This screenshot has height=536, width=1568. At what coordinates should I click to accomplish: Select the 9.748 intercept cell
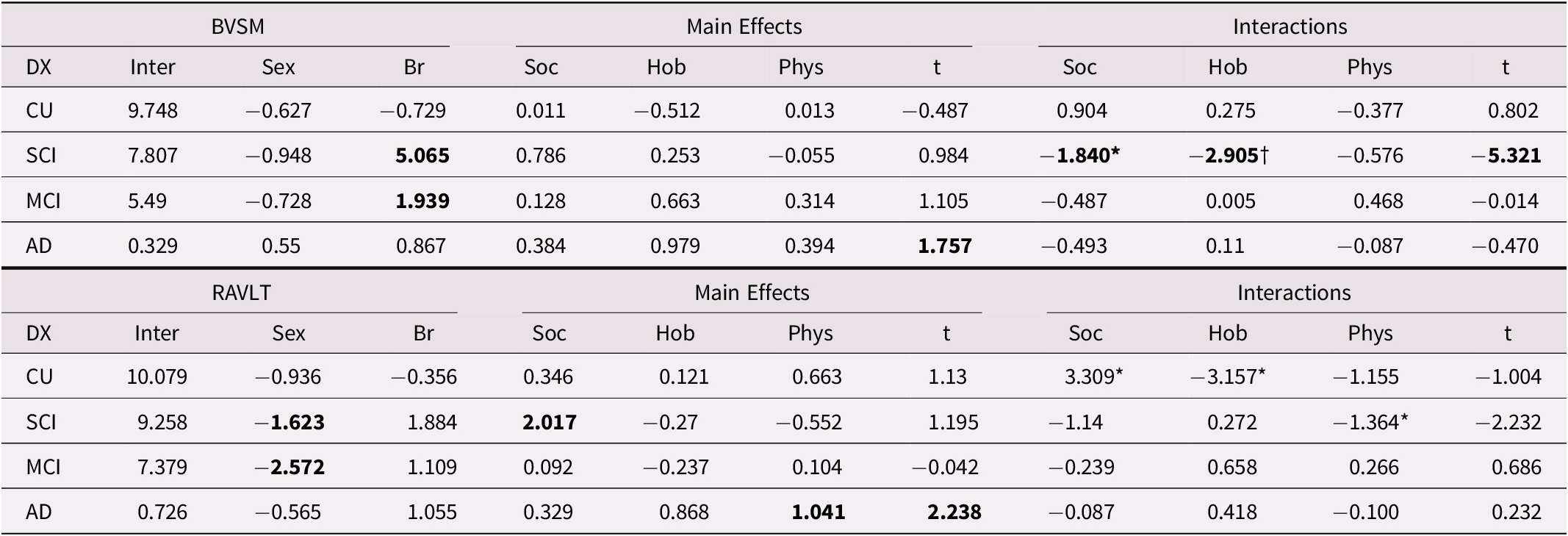[x=153, y=111]
